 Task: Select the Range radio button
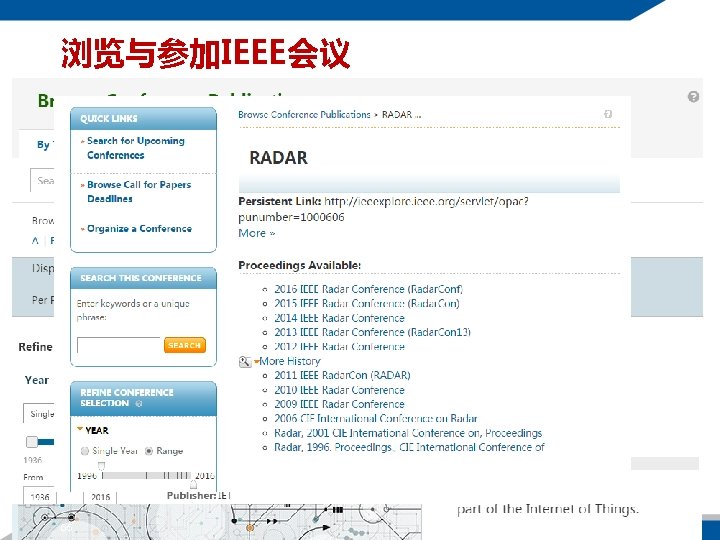coord(149,451)
